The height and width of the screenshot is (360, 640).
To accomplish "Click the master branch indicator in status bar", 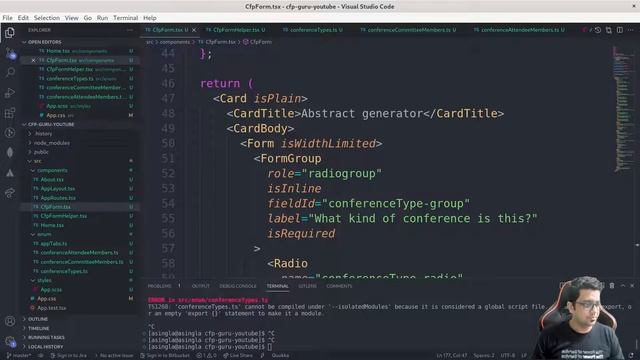I will point(18,356).
